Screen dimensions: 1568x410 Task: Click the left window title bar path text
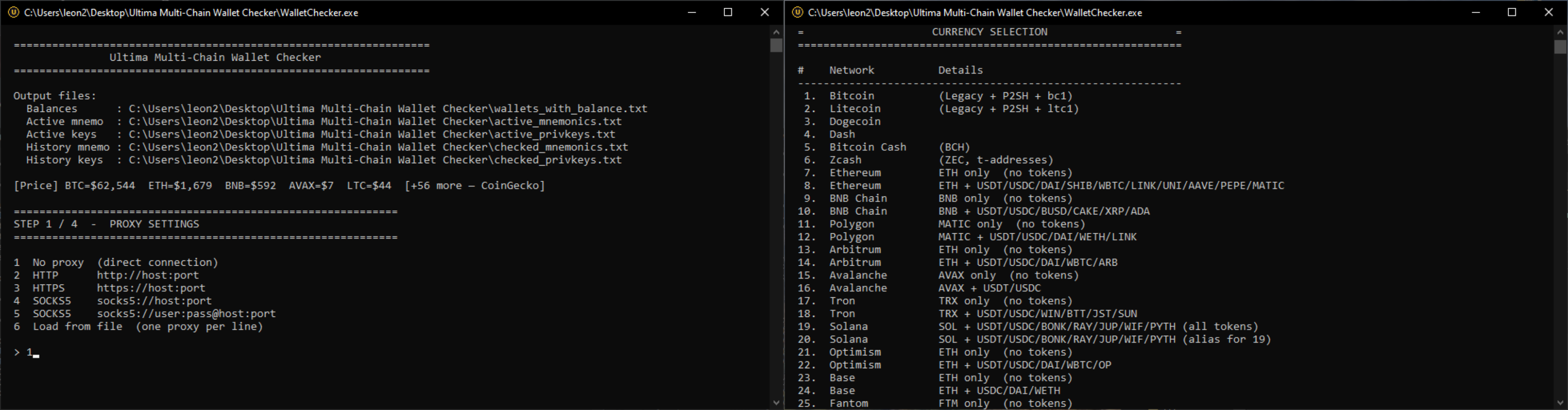[x=191, y=12]
